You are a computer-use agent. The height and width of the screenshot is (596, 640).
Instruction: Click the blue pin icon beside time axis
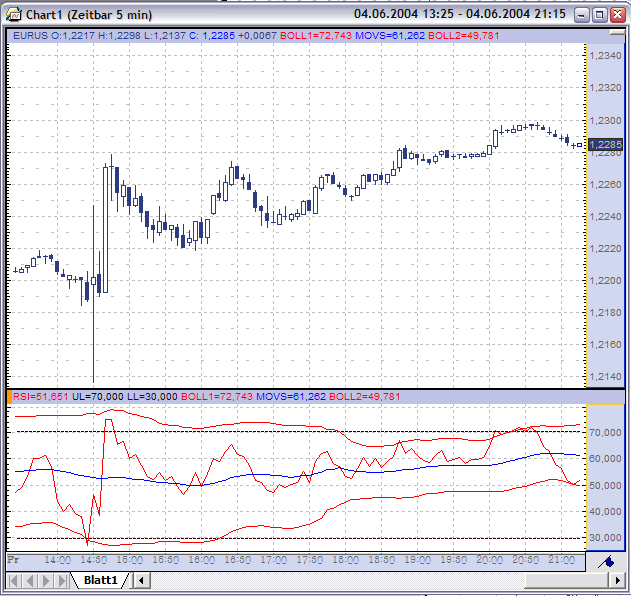[x=606, y=563]
